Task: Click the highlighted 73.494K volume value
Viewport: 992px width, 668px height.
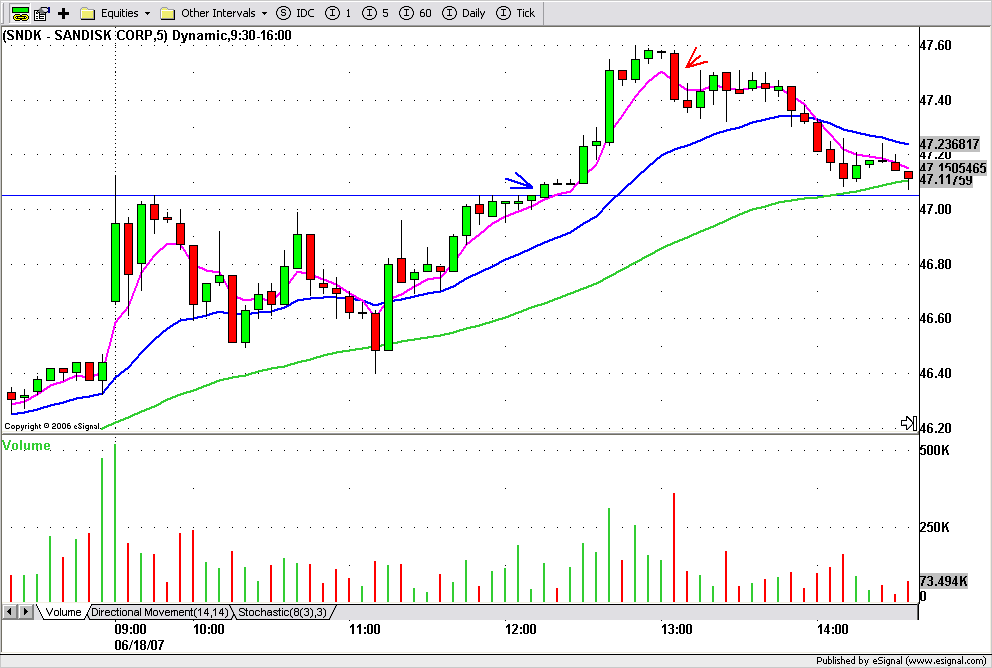Action: click(943, 581)
